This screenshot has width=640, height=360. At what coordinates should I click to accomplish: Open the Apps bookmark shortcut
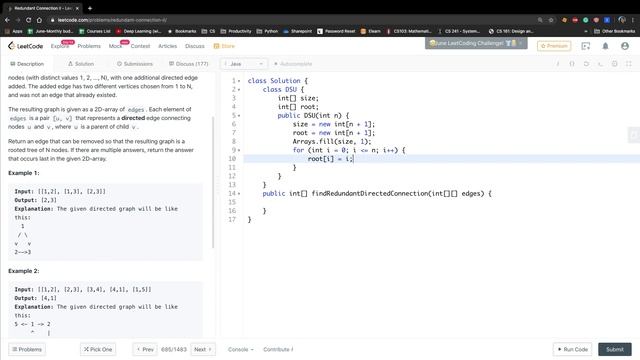point(13,31)
